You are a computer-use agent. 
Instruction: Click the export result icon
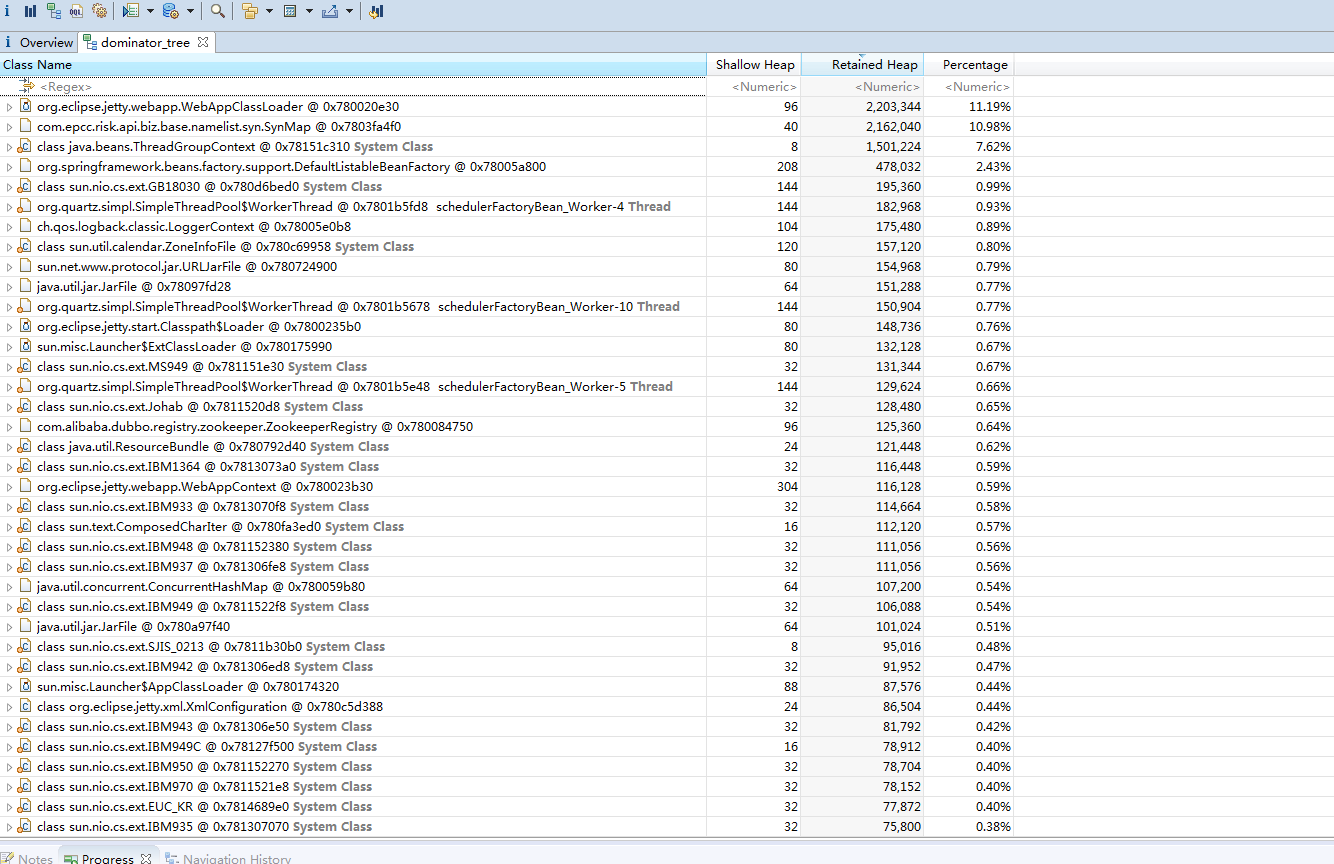(x=330, y=11)
